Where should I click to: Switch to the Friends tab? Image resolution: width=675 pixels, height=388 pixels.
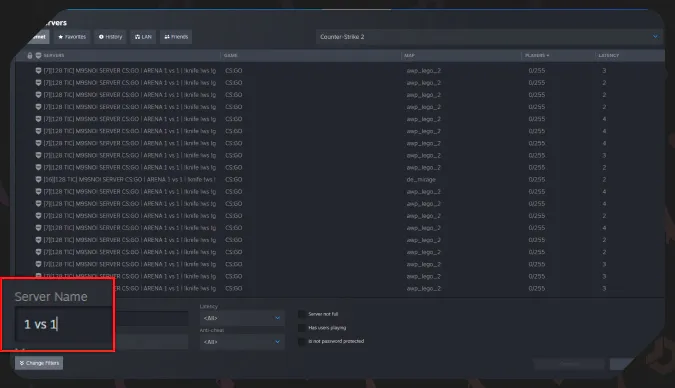pos(176,37)
